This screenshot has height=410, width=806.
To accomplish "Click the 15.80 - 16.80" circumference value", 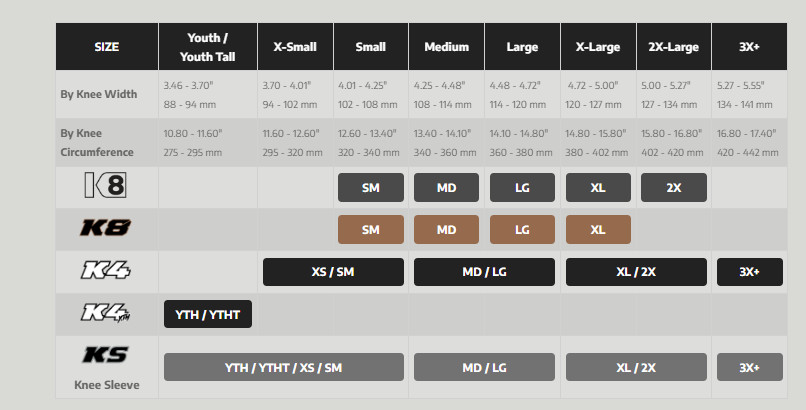I will (671, 133).
